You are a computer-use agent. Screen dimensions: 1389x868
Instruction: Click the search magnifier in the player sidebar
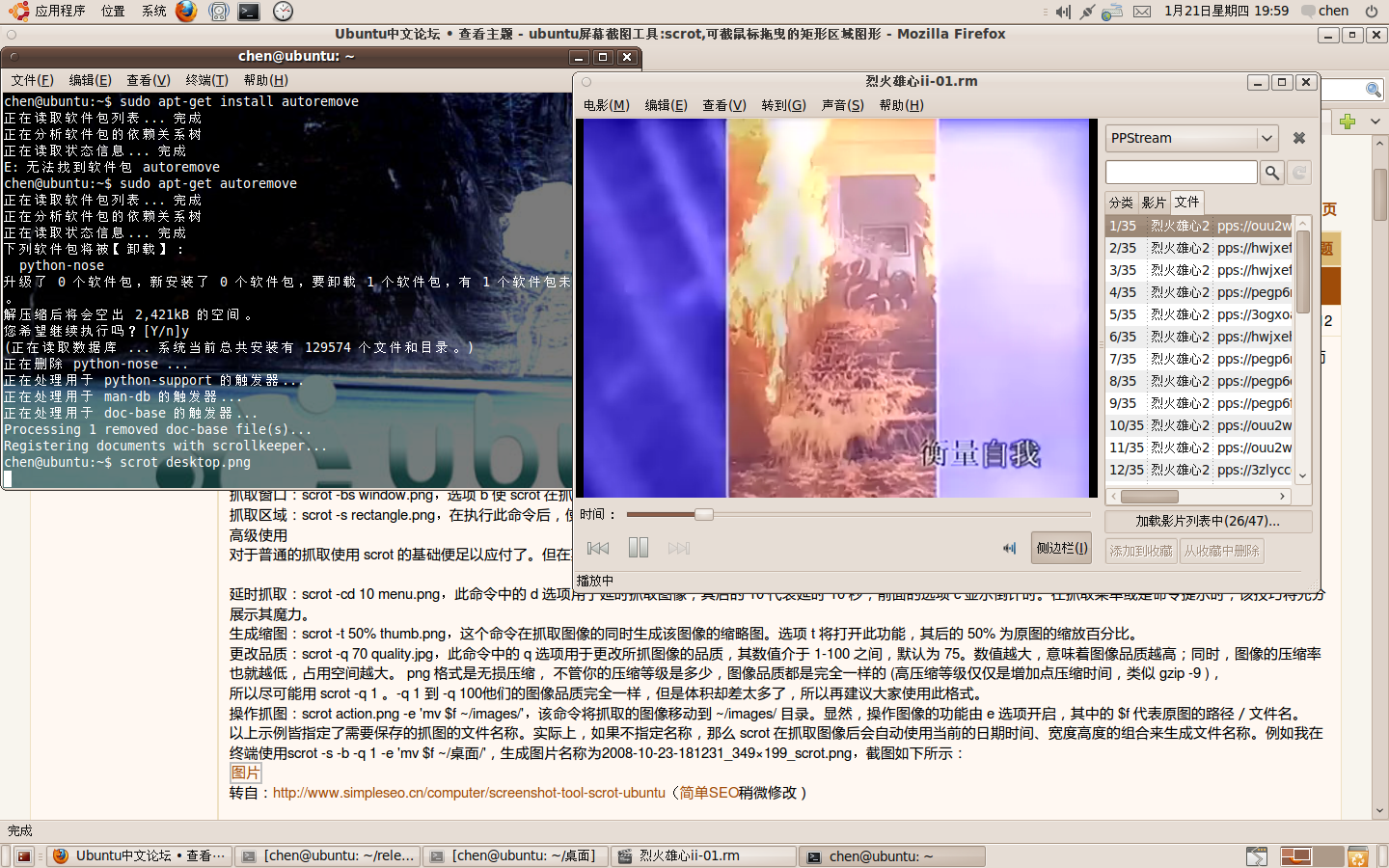1272,173
